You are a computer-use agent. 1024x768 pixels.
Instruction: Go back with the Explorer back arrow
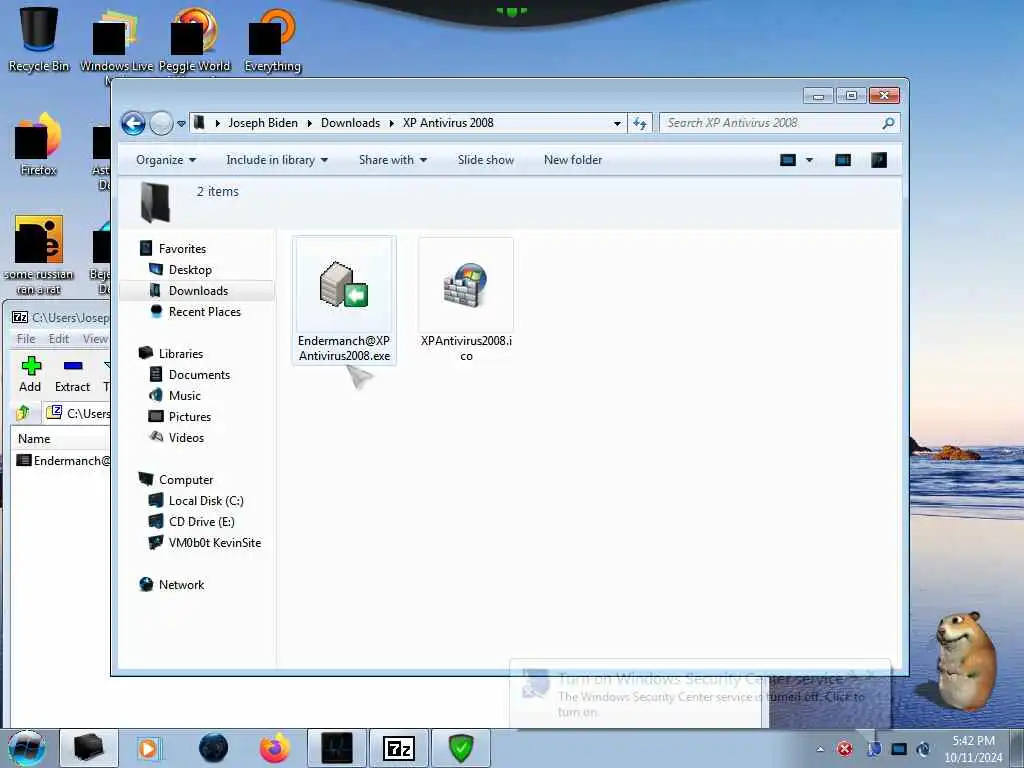tap(133, 123)
